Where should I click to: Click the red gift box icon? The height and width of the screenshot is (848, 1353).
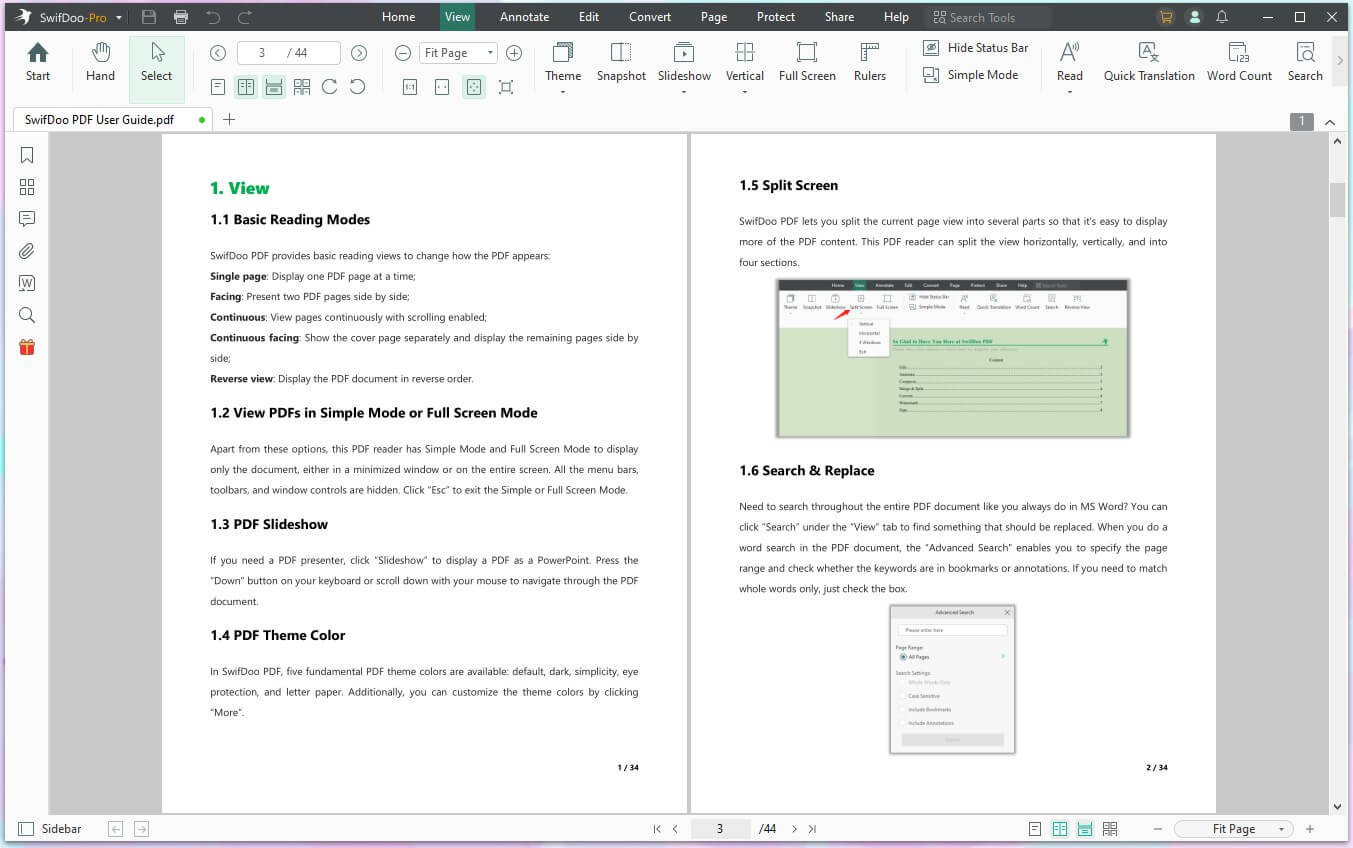(x=27, y=347)
